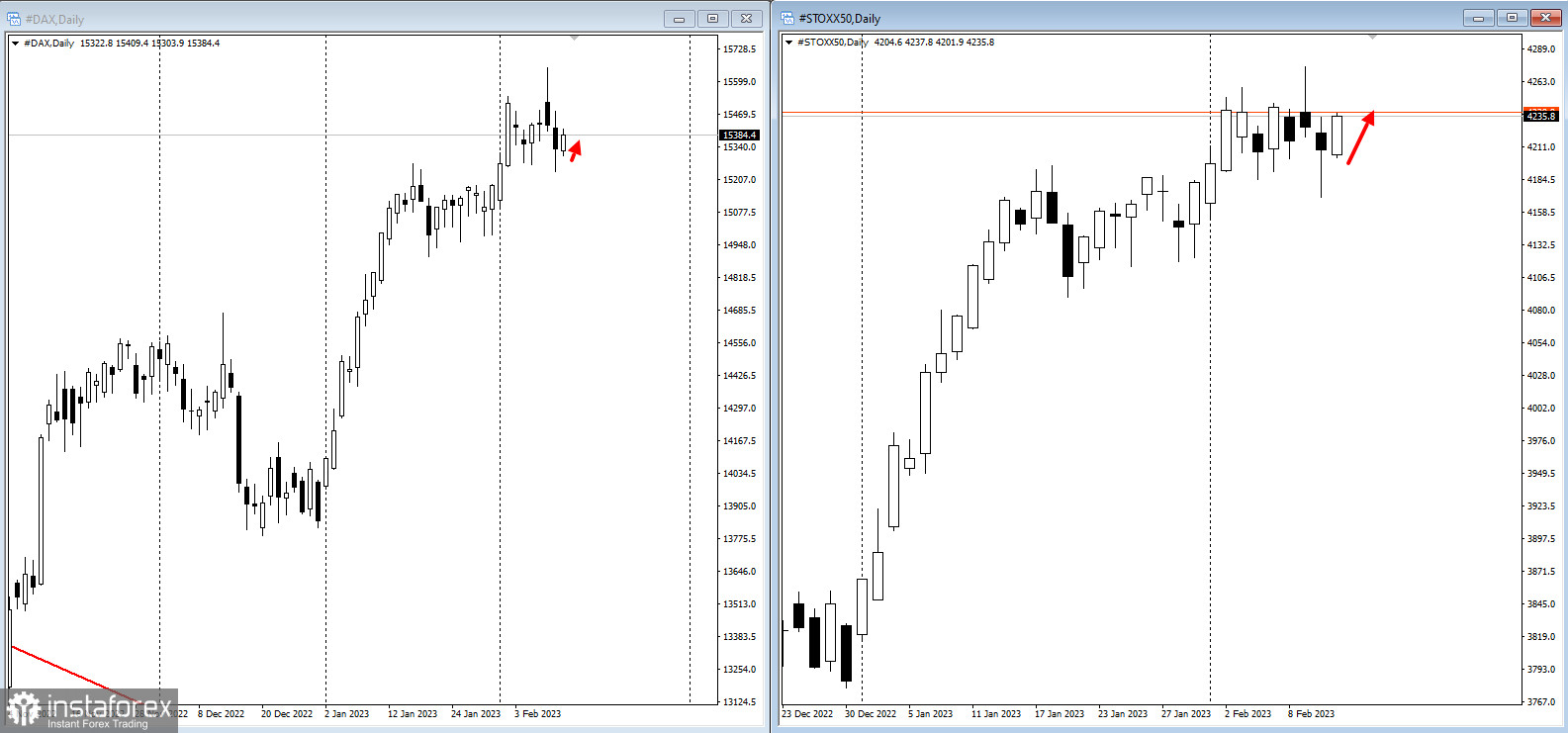The image size is (1568, 733).
Task: Click the #DAX chart window title icon
Action: tap(14, 18)
